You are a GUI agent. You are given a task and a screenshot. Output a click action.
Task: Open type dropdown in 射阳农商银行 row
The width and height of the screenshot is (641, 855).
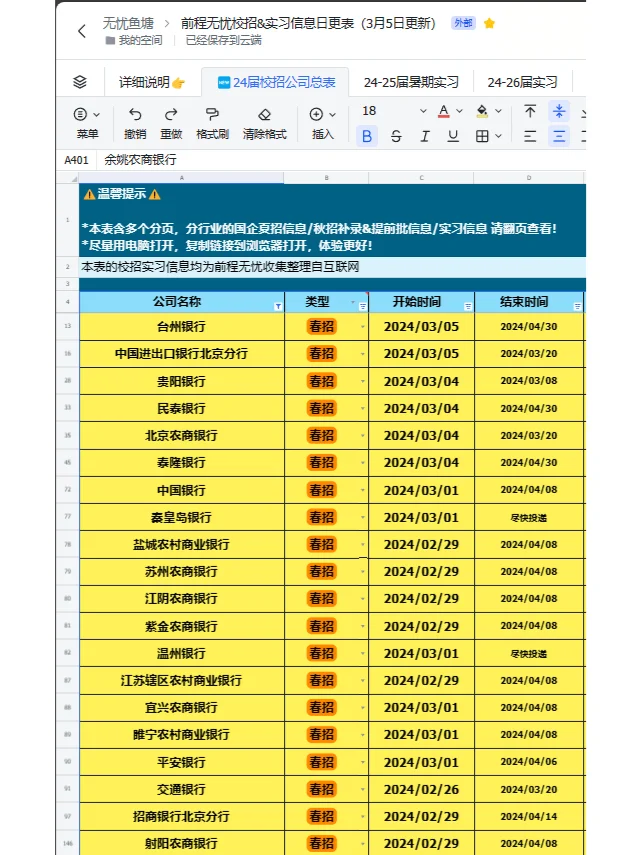point(362,844)
